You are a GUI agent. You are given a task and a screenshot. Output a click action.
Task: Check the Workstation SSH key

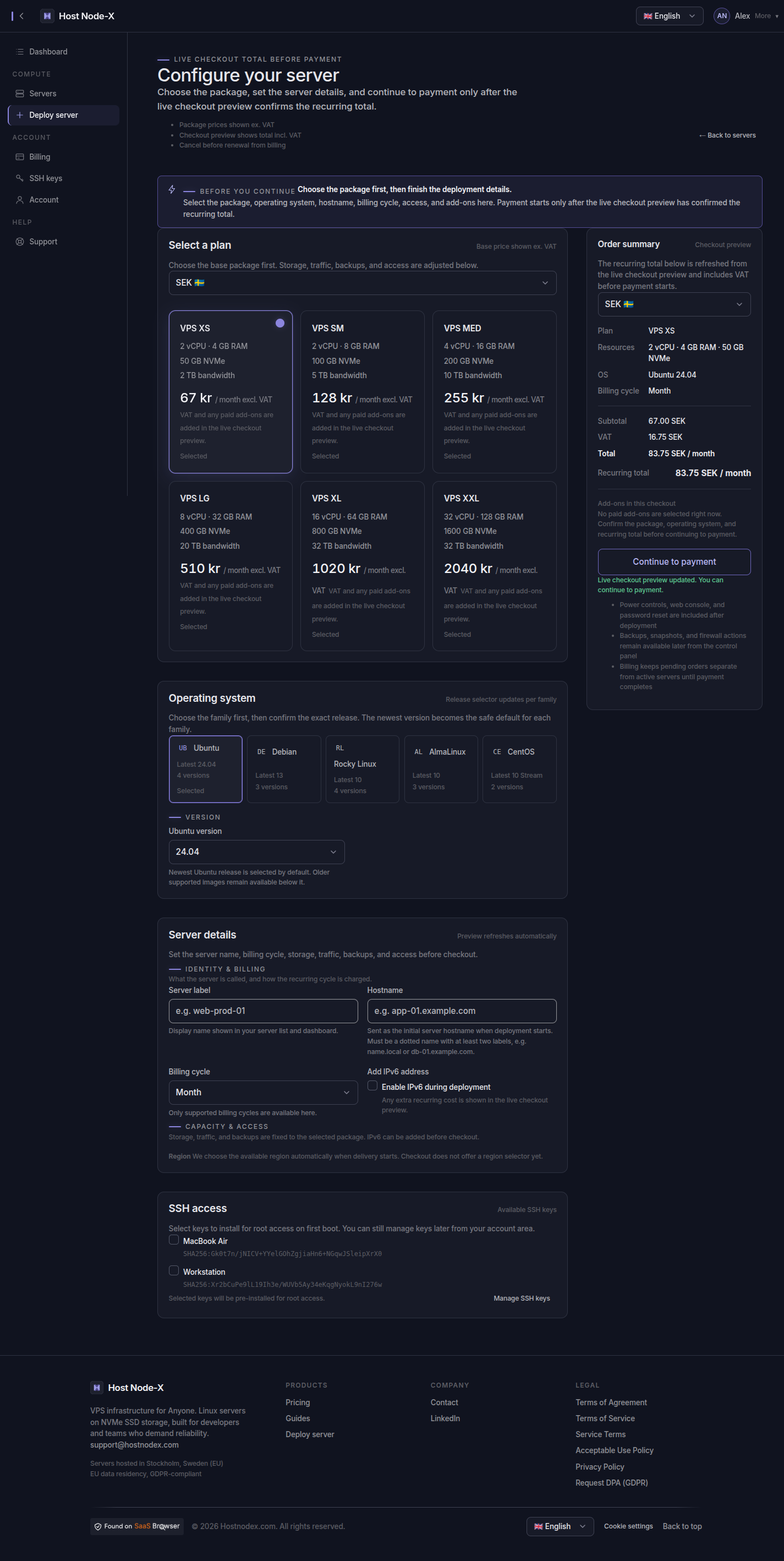(x=174, y=1270)
